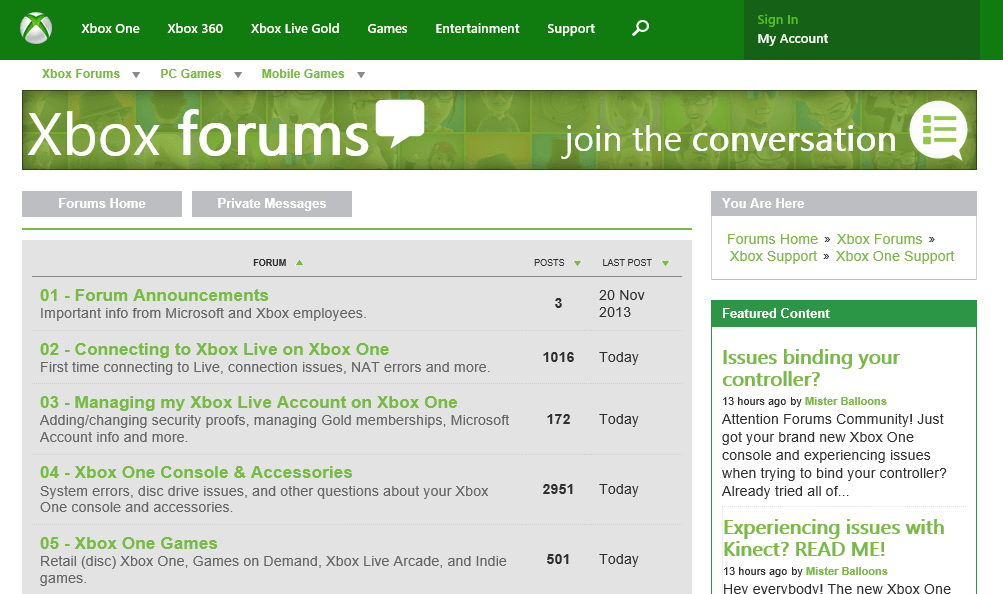Click Mister Balloons author under controller article
This screenshot has width=1003, height=594.
point(846,402)
